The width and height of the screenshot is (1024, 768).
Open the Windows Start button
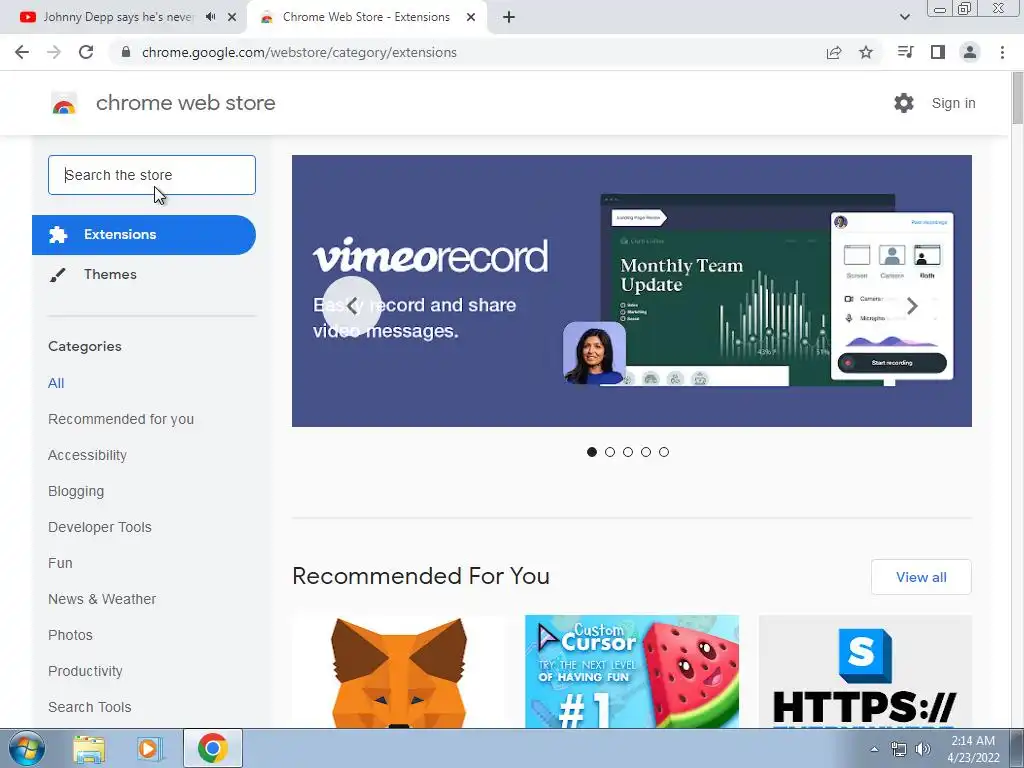click(26, 748)
